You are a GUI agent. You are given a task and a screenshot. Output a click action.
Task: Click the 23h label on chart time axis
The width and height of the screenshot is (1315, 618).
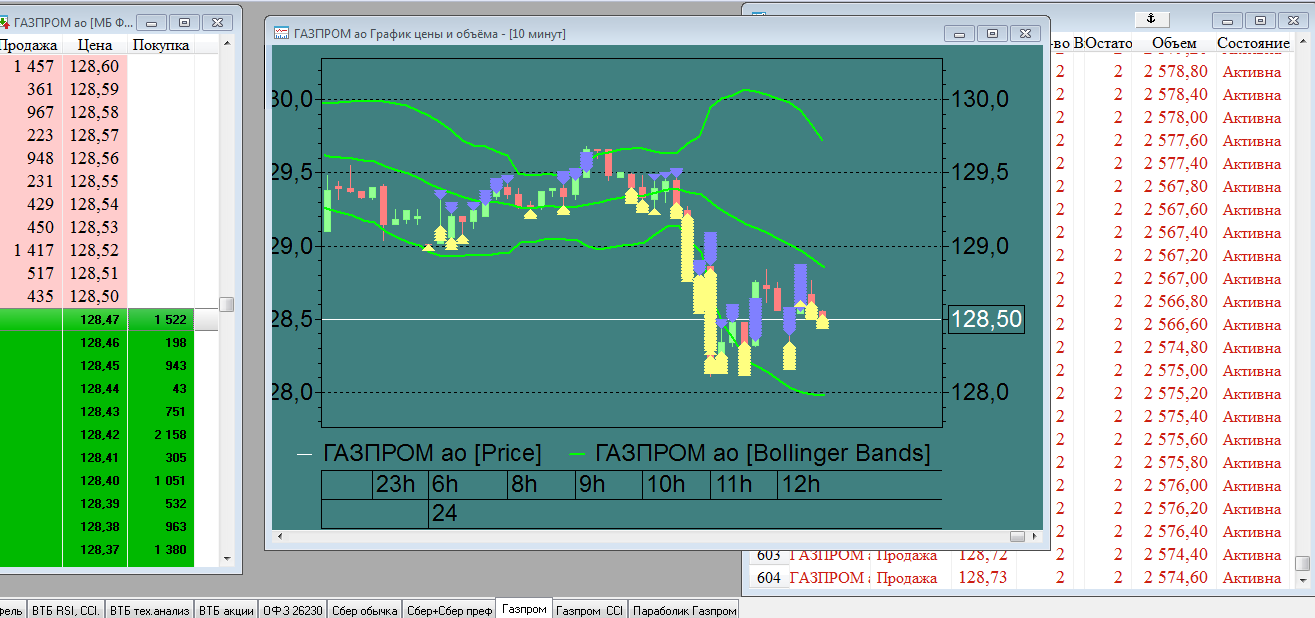coord(395,485)
